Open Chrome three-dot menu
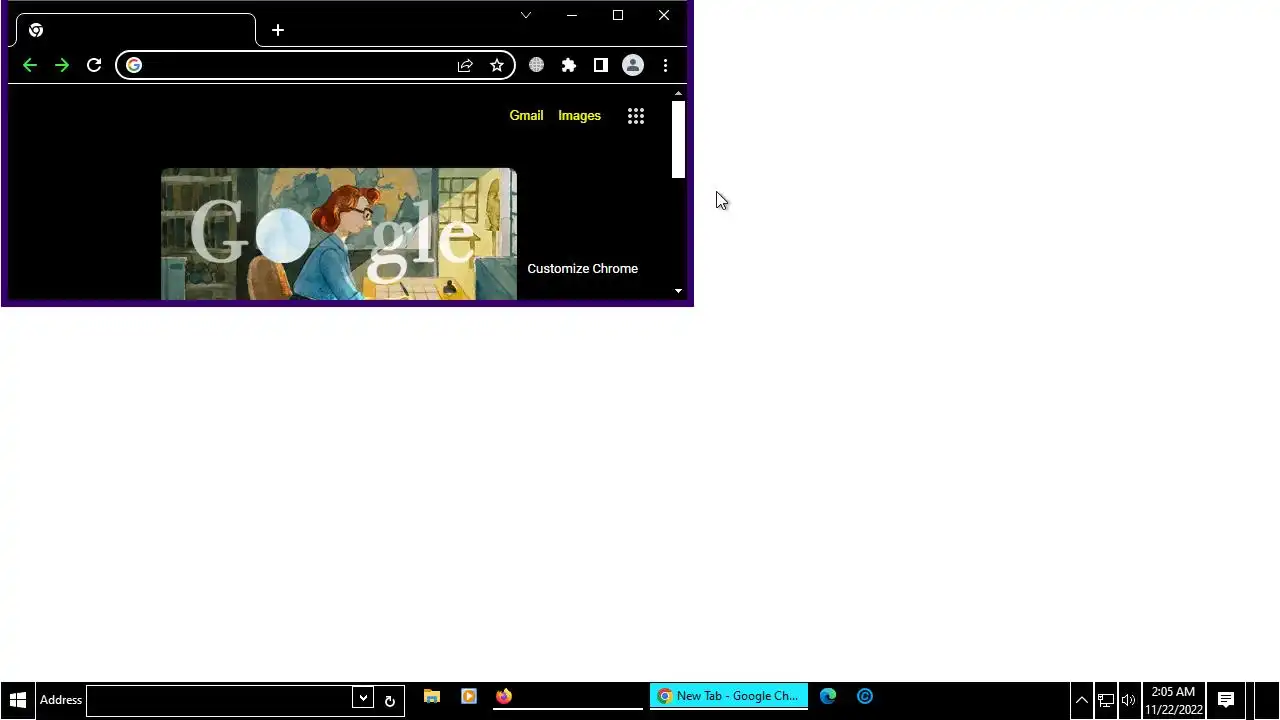 pyautogui.click(x=665, y=65)
